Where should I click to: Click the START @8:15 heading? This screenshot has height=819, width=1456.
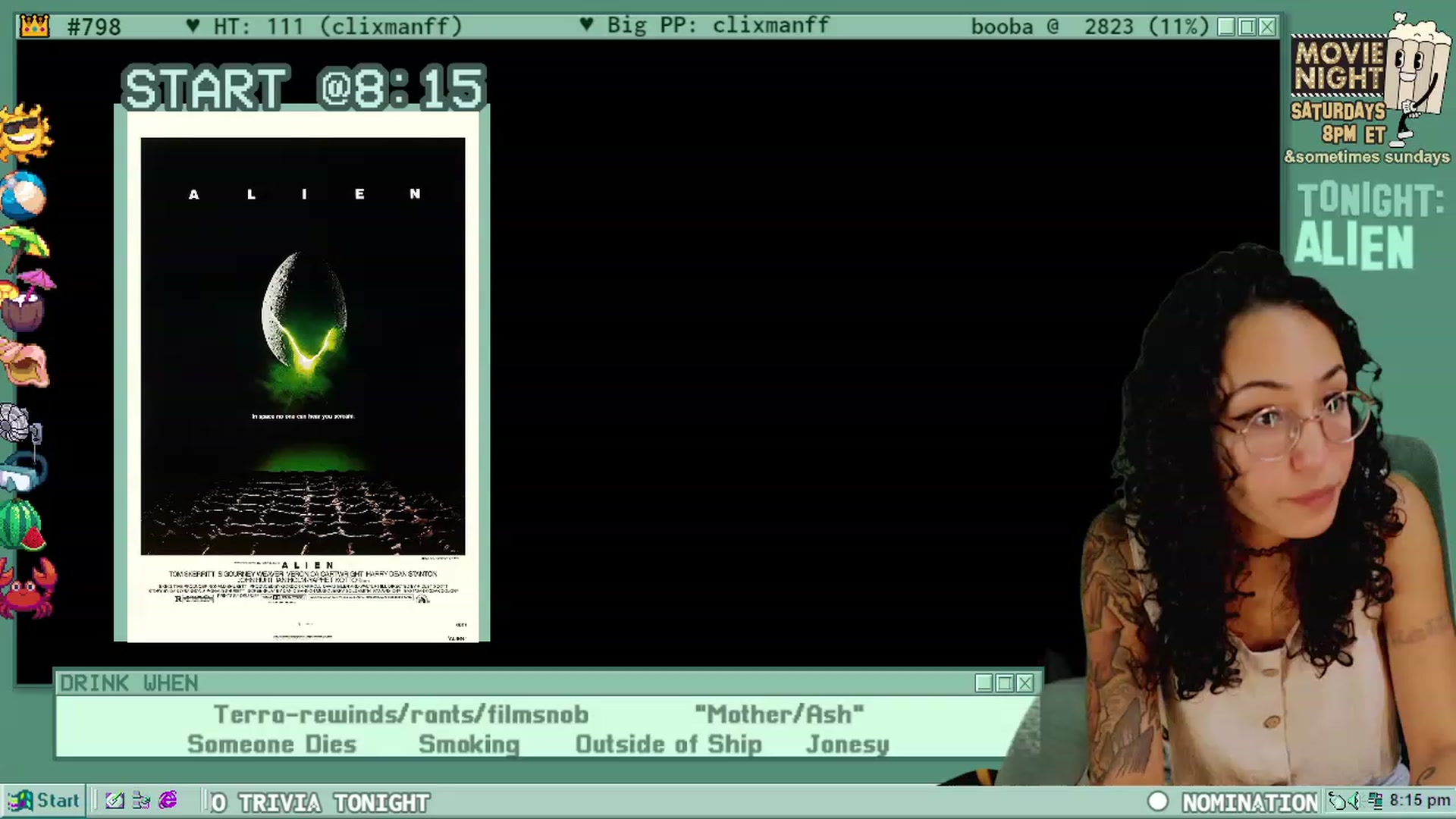303,89
